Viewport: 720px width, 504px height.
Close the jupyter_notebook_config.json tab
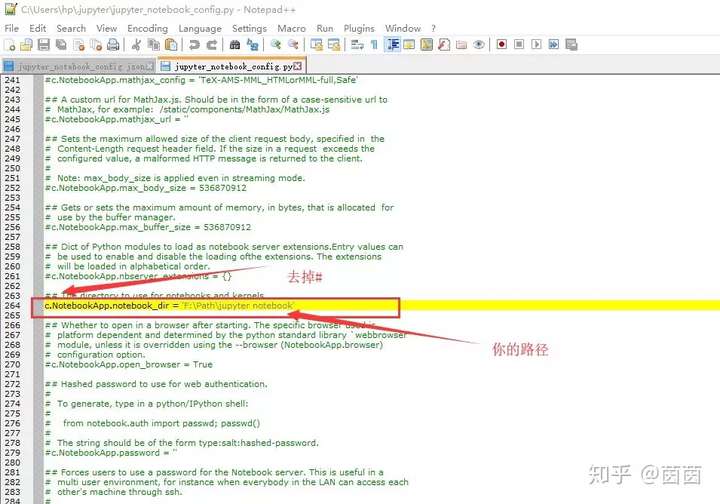click(150, 67)
